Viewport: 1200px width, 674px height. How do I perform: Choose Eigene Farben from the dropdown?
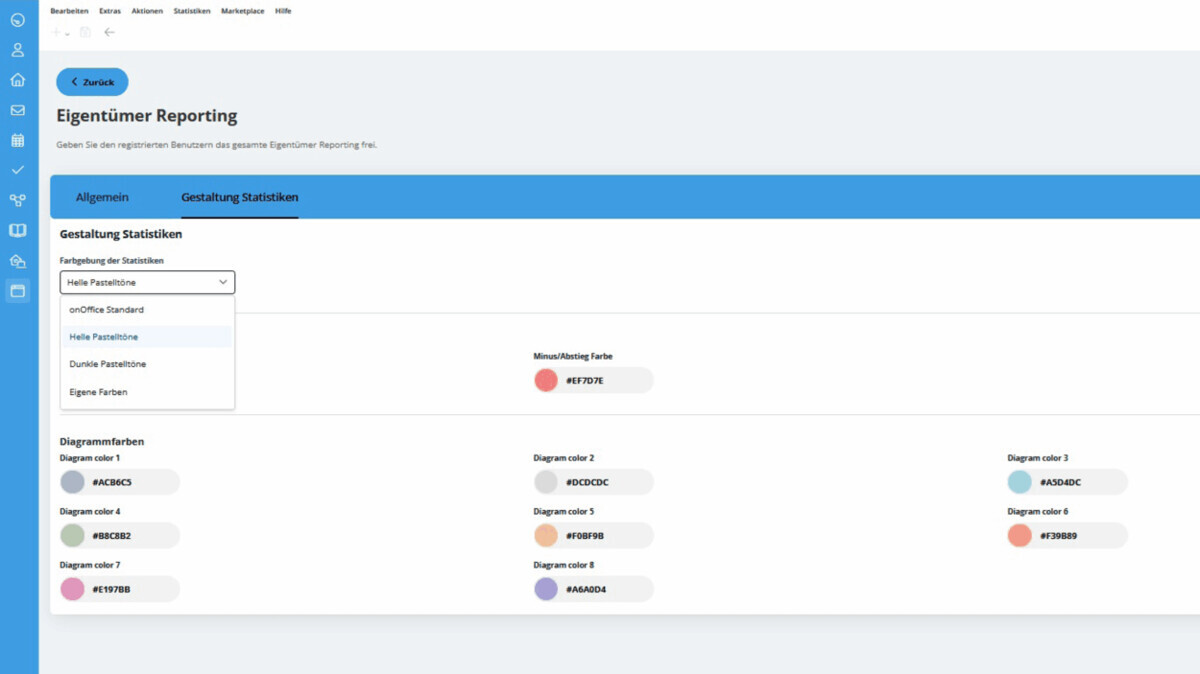(x=96, y=392)
